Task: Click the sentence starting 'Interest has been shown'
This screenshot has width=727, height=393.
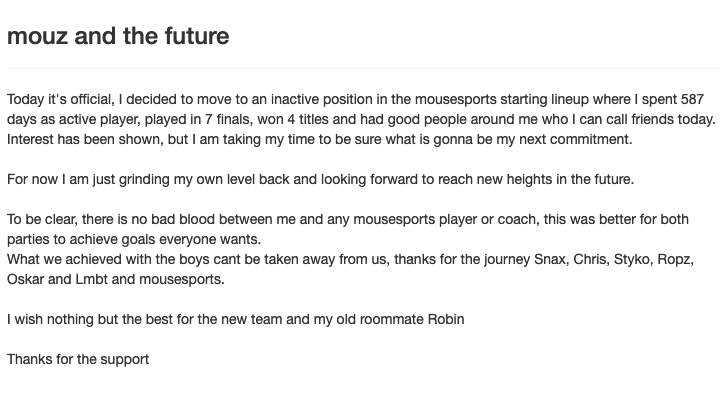Action: 319,139
